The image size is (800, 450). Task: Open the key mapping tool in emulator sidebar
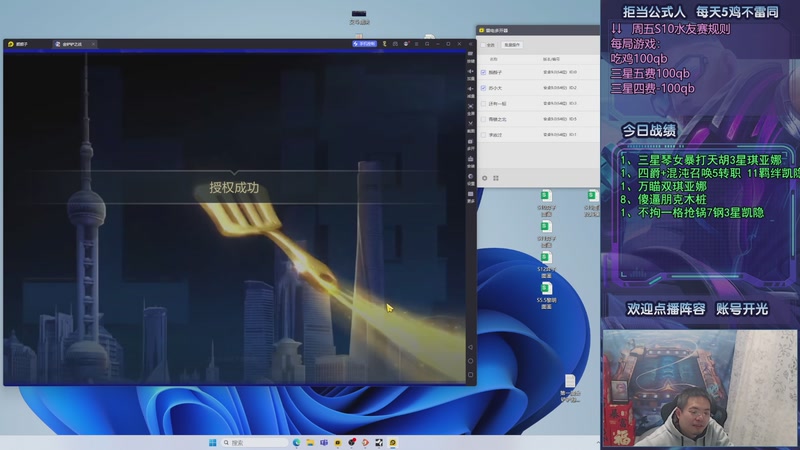click(470, 56)
